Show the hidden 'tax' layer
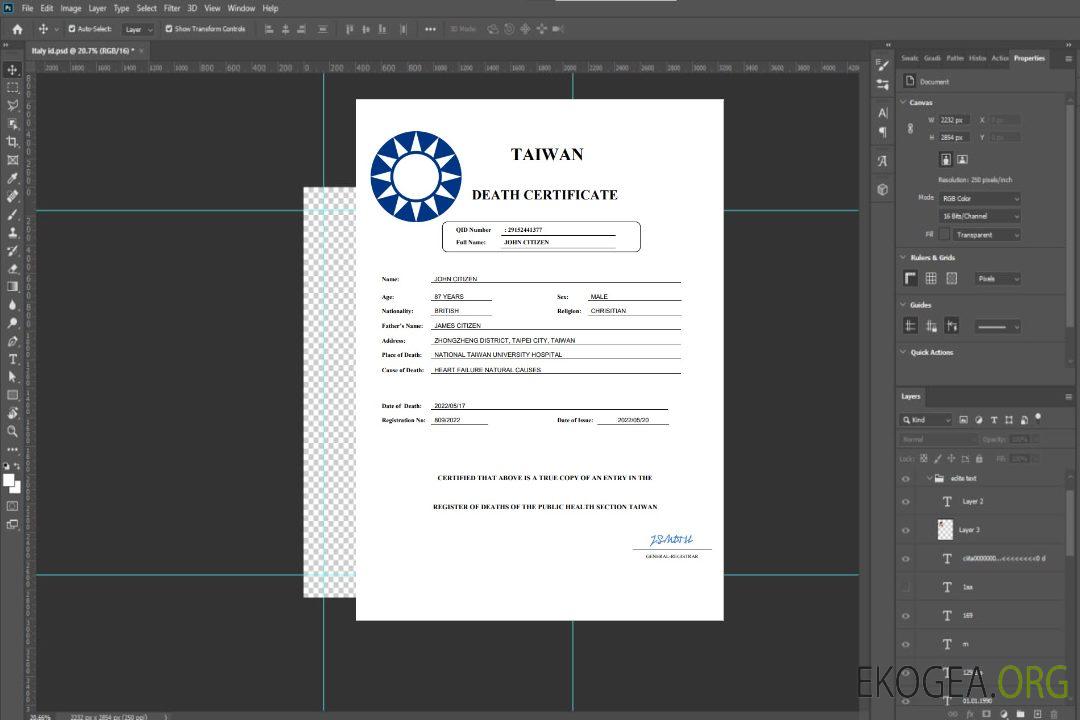The width and height of the screenshot is (1080, 720). (x=906, y=588)
